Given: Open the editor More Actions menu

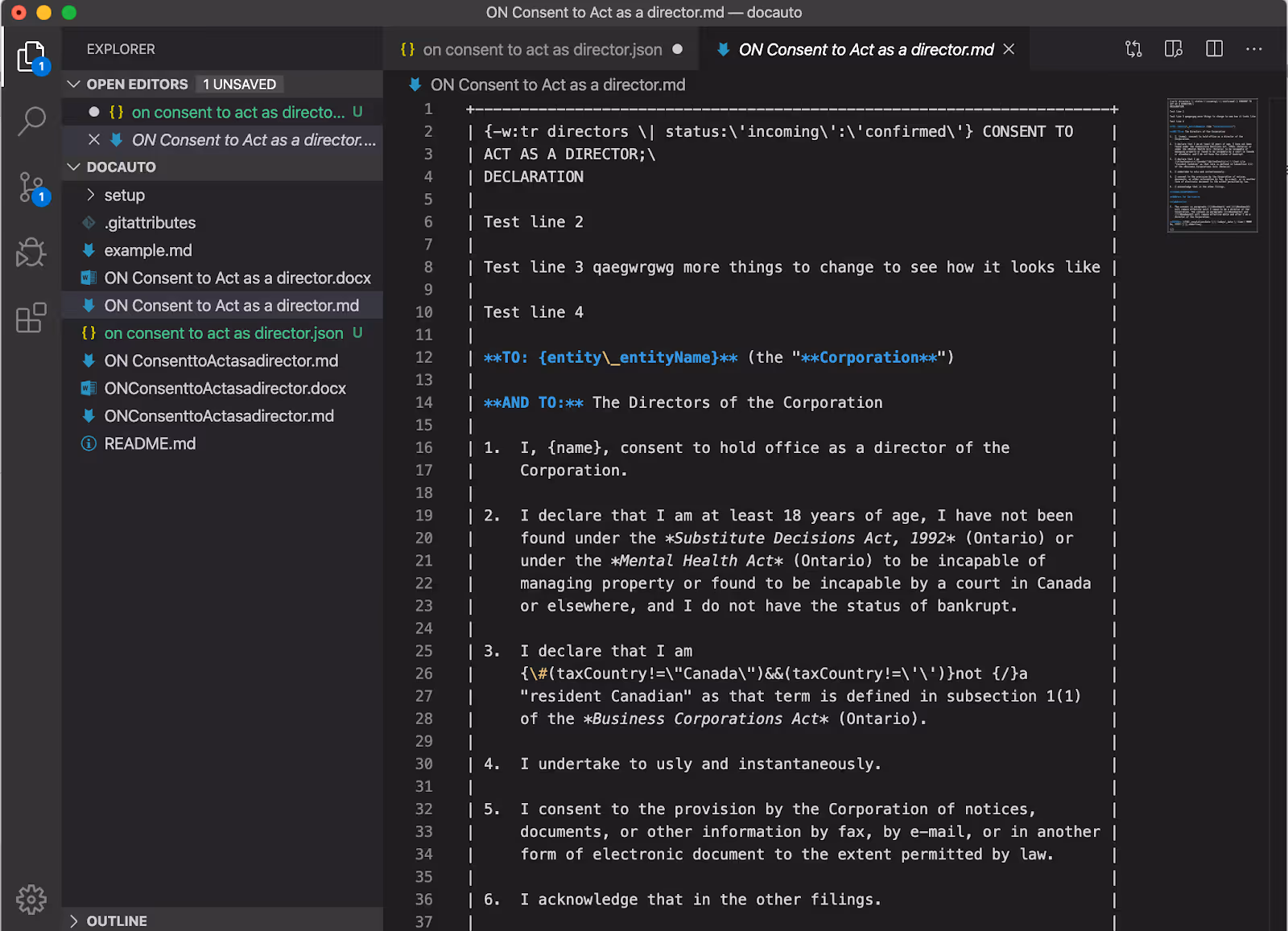Looking at the screenshot, I should click(x=1254, y=49).
